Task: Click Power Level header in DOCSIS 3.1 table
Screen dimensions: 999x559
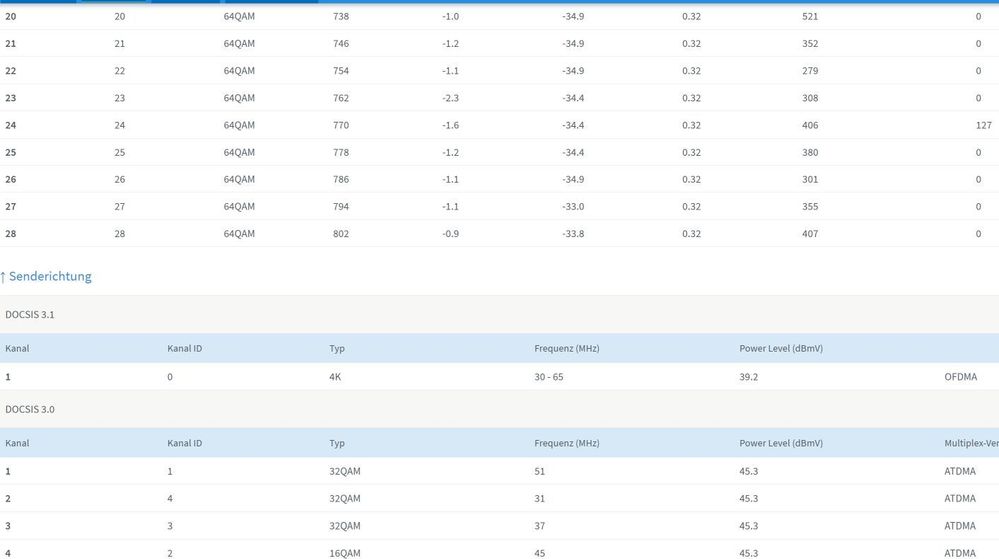Action: pos(781,348)
